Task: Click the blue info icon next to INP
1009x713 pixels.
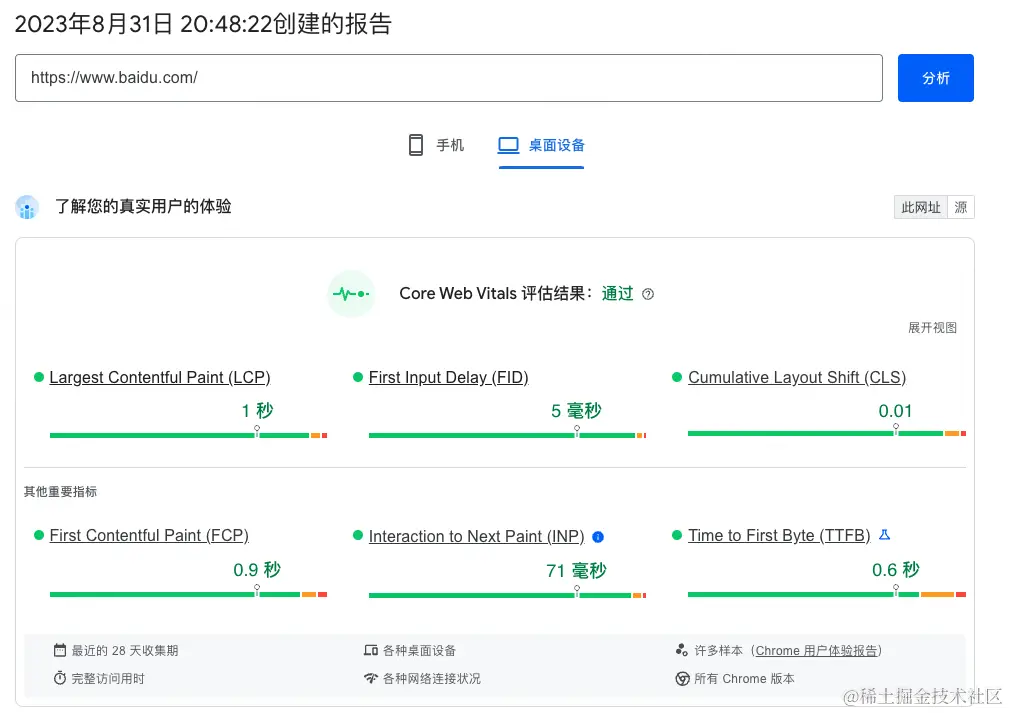Action: pyautogui.click(x=598, y=537)
